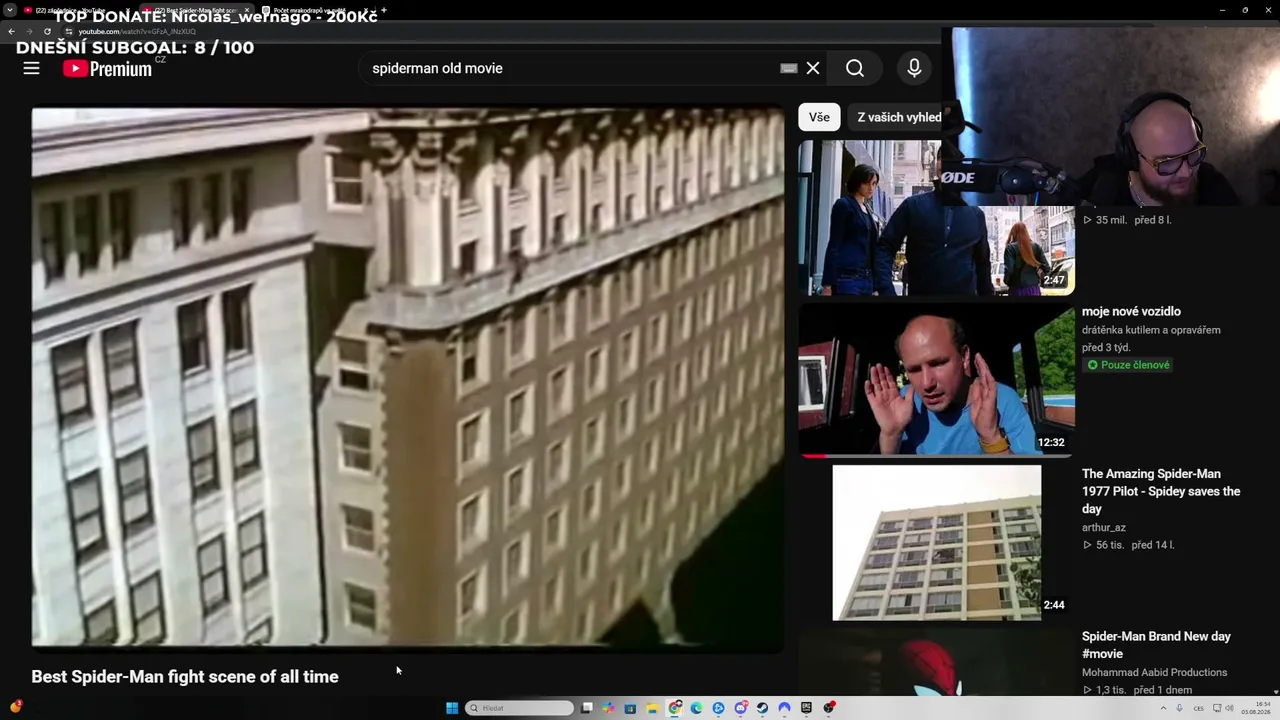Close the 'Best Spider-Man fight' browser tab

[x=246, y=10]
